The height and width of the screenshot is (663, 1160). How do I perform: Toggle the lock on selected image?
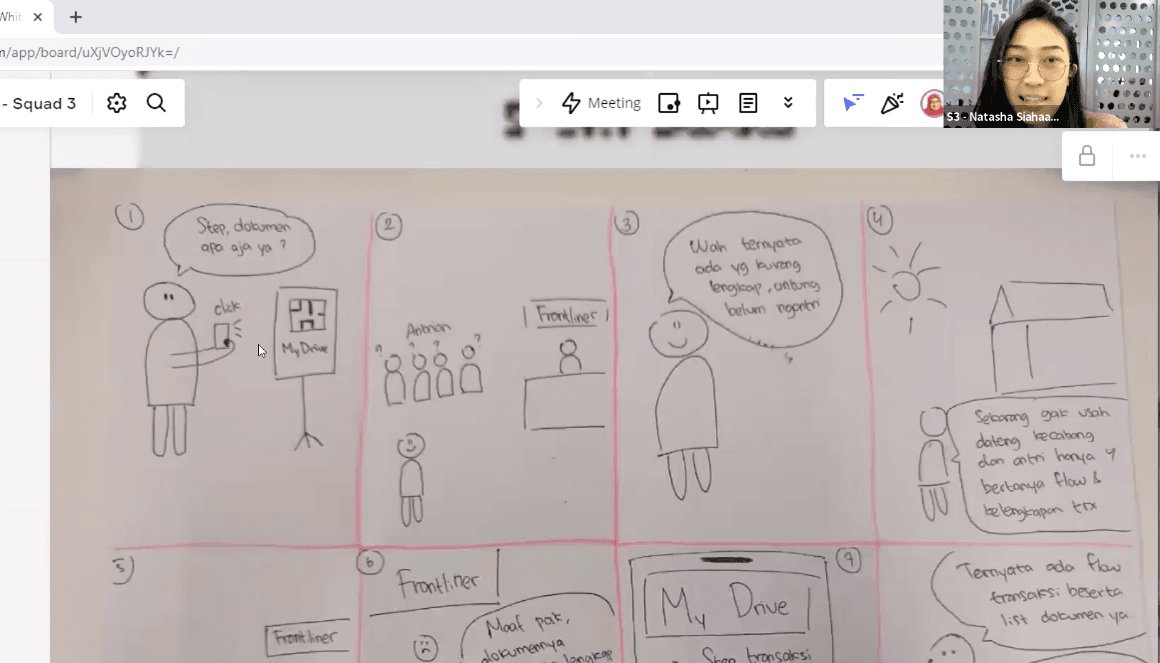coord(1087,156)
